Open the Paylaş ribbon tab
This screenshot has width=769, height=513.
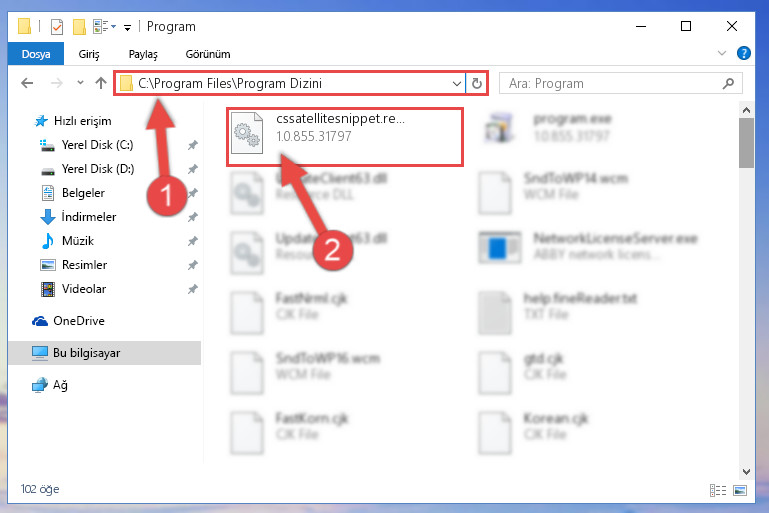(x=143, y=54)
